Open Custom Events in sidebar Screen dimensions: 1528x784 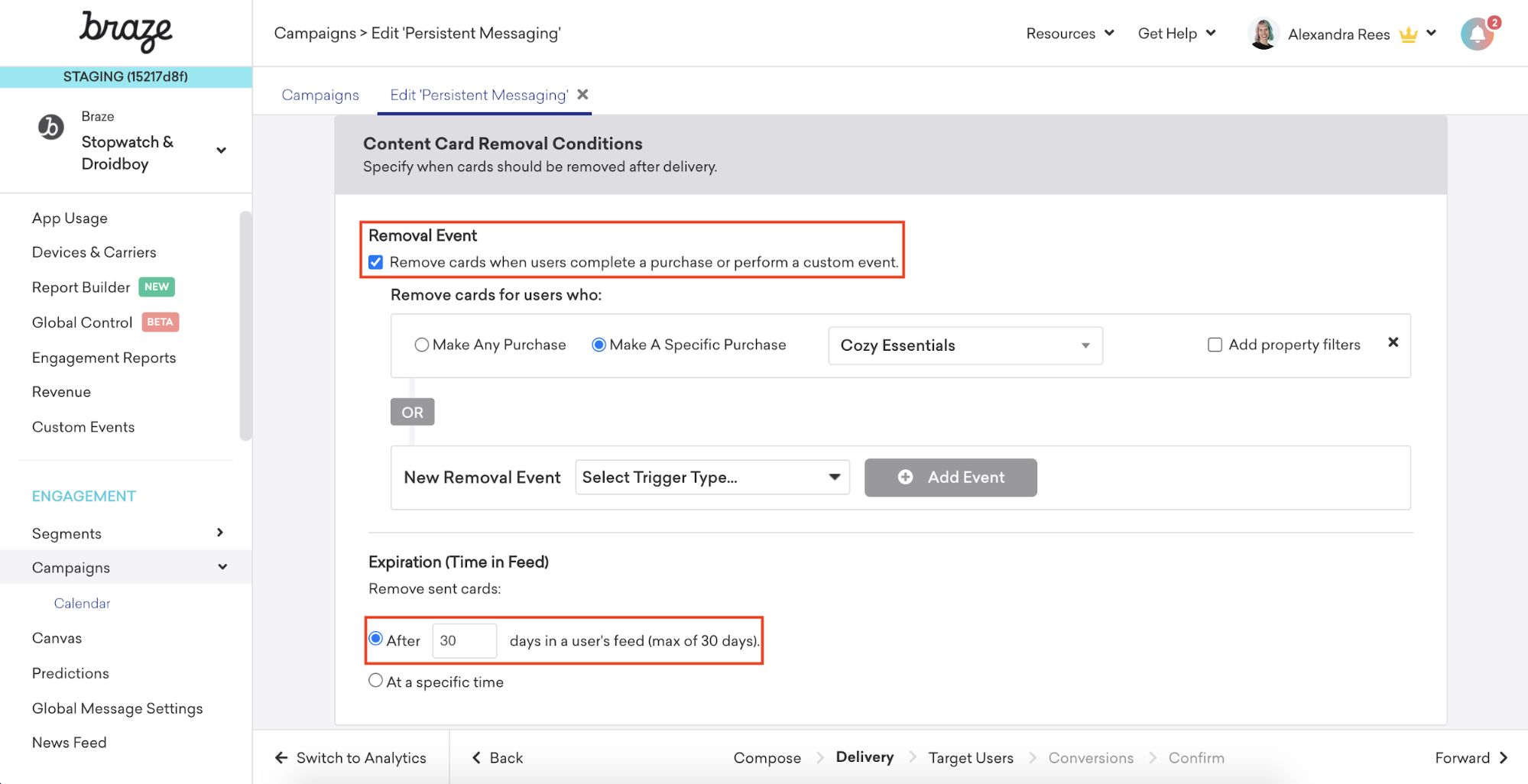(x=83, y=427)
